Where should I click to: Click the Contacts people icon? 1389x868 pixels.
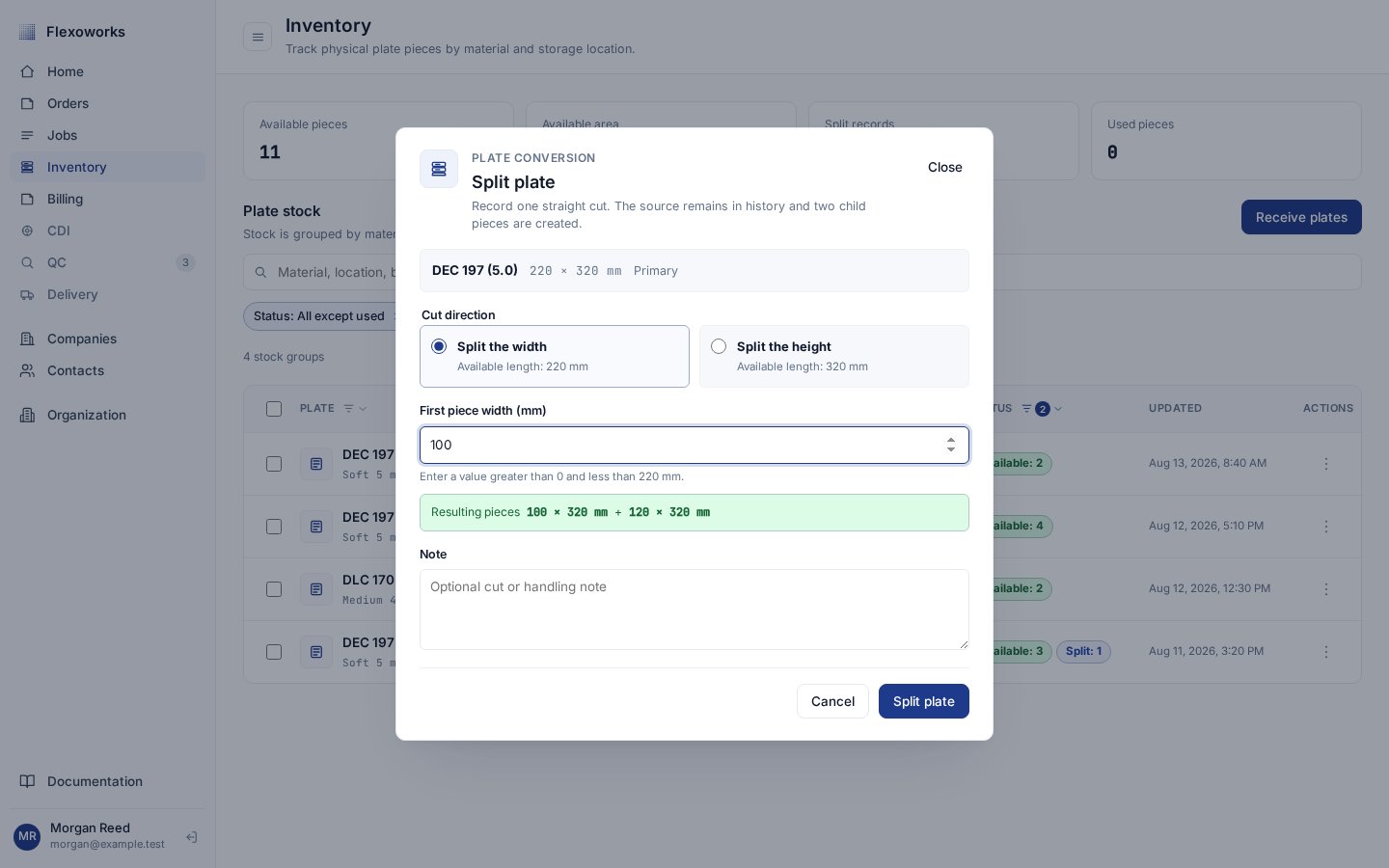pos(27,370)
